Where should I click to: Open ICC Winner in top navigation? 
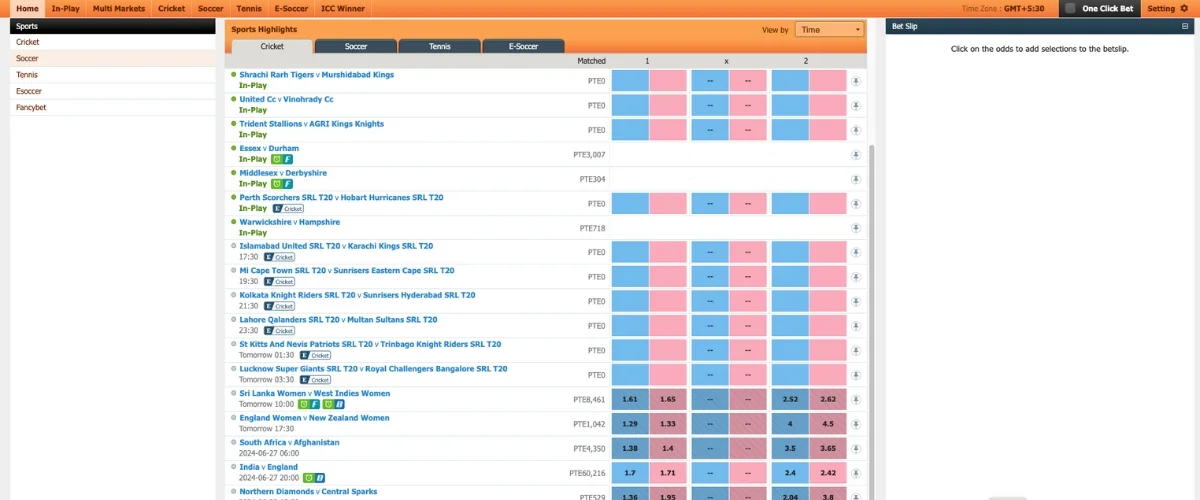tap(342, 8)
